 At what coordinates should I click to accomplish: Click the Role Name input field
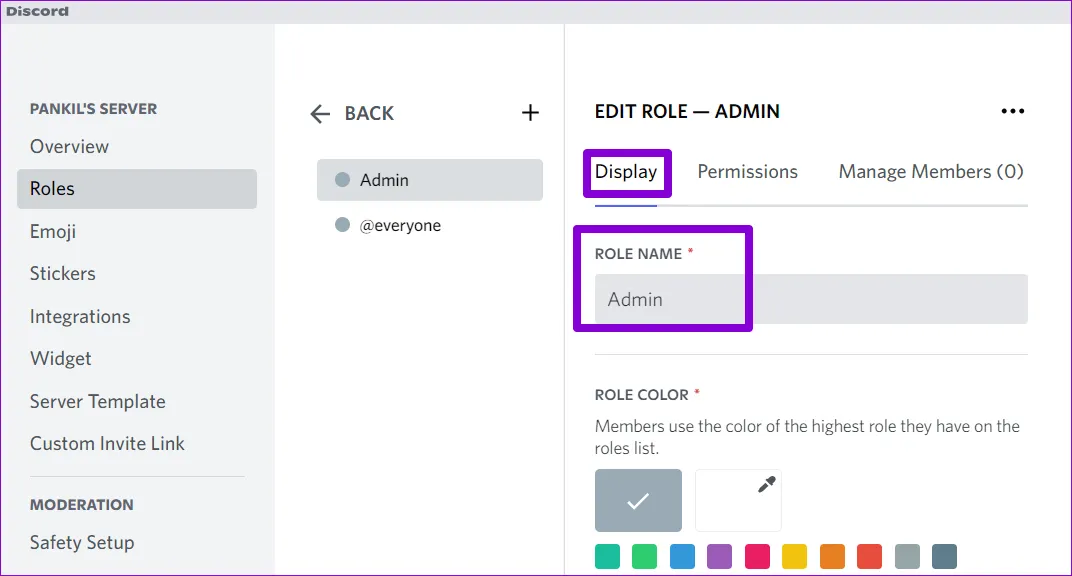pyautogui.click(x=810, y=299)
